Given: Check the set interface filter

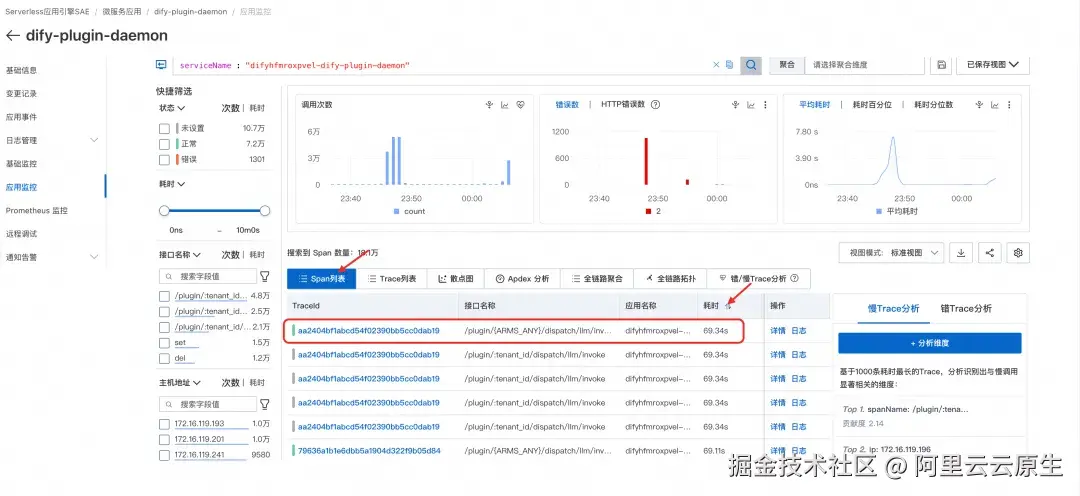Looking at the screenshot, I should tap(164, 343).
